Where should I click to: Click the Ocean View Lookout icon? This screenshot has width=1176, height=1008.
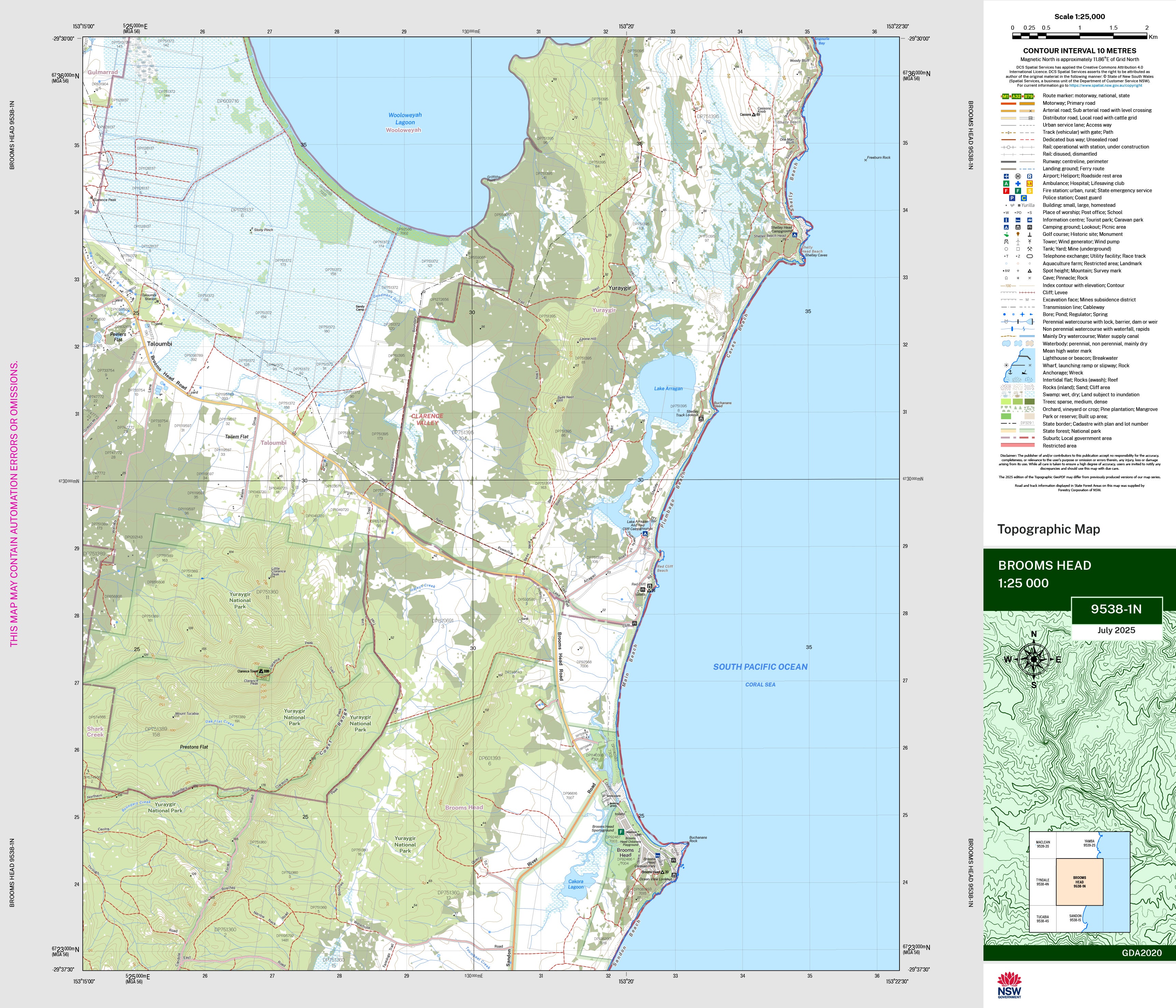pyautogui.click(x=674, y=875)
